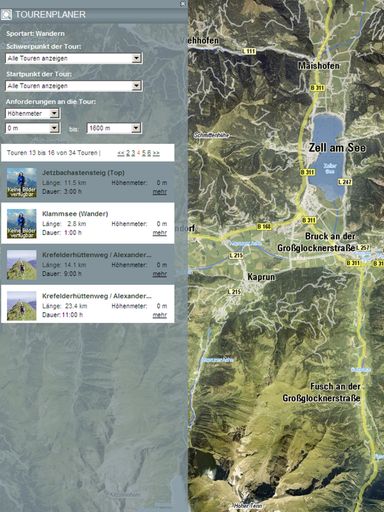
Task: Click the L 247 road marker on map
Action: coord(345,182)
